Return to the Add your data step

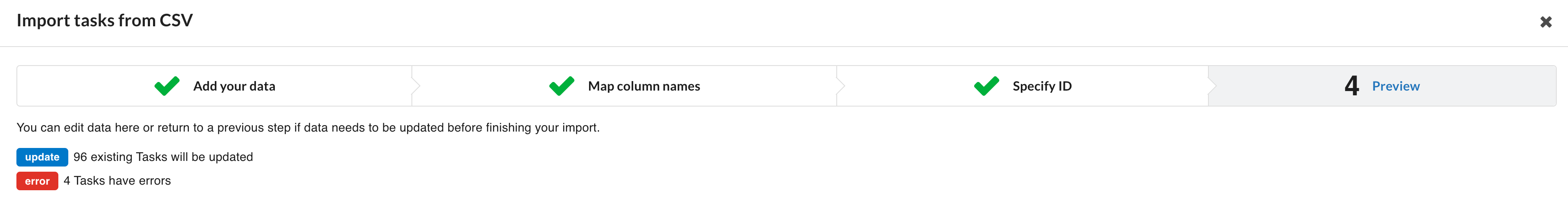point(234,86)
